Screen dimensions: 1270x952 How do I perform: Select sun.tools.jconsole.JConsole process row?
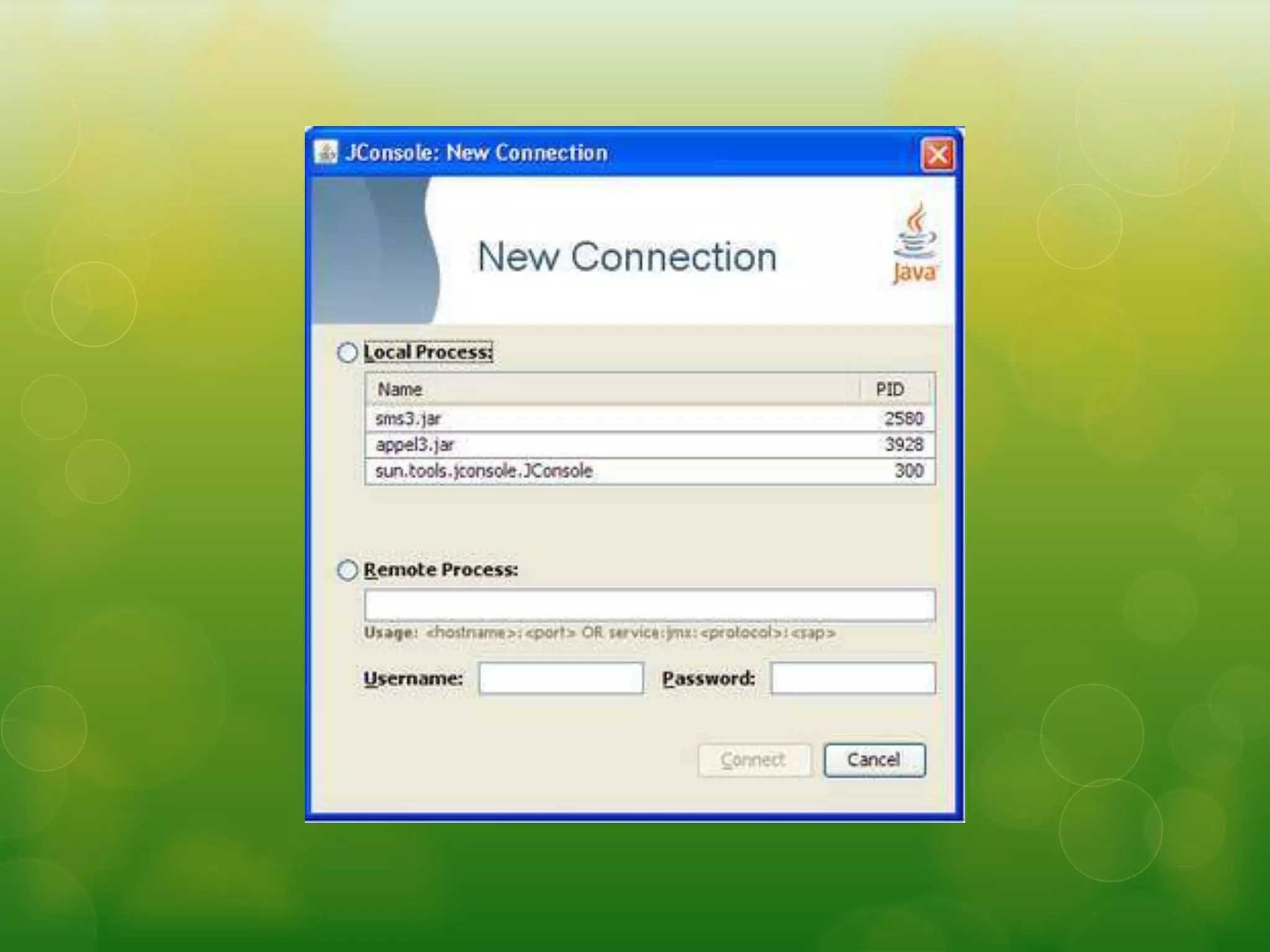click(x=484, y=471)
